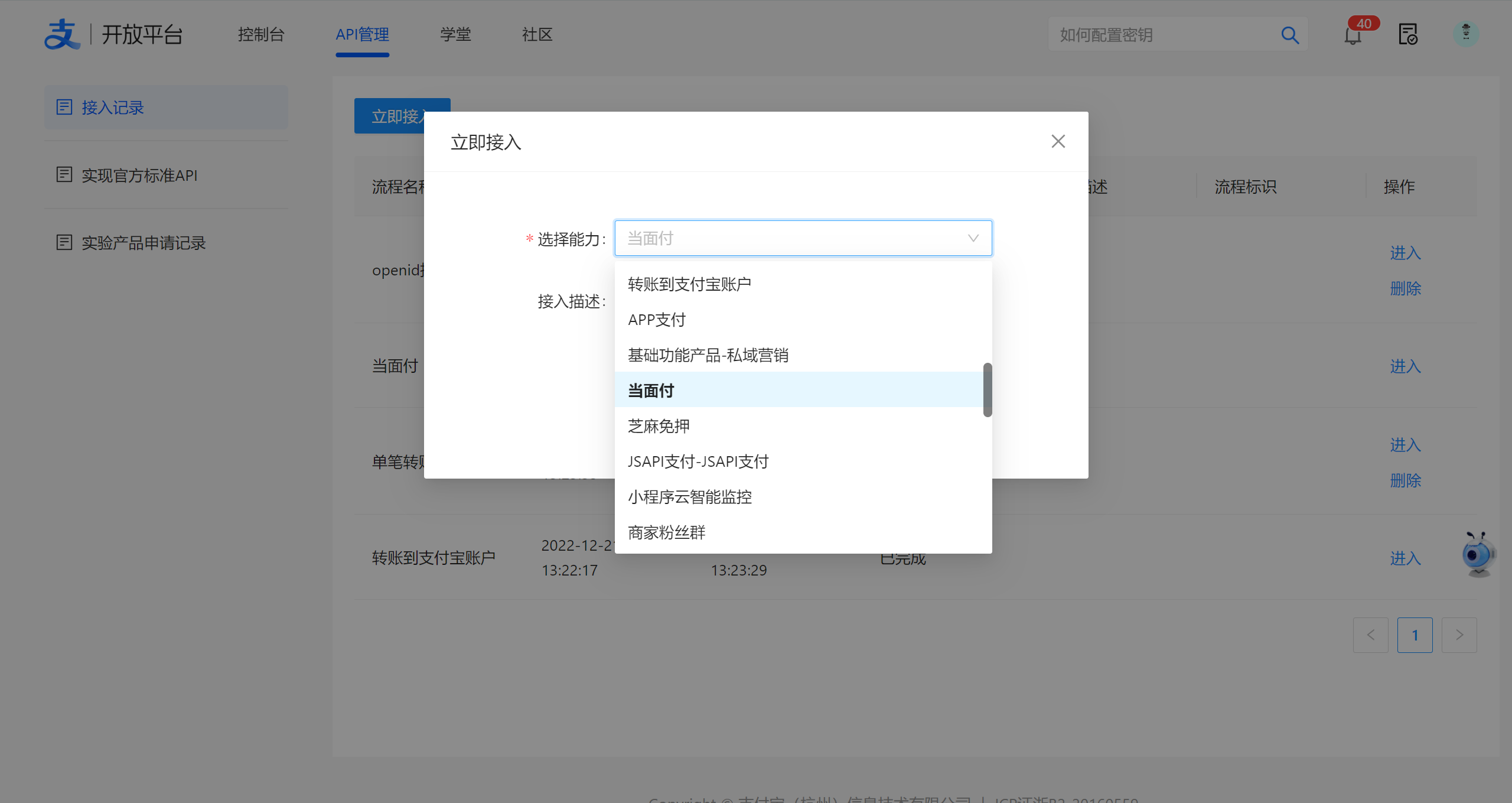Select page 1 in pagination
Viewport: 1512px width, 803px height.
click(1415, 635)
